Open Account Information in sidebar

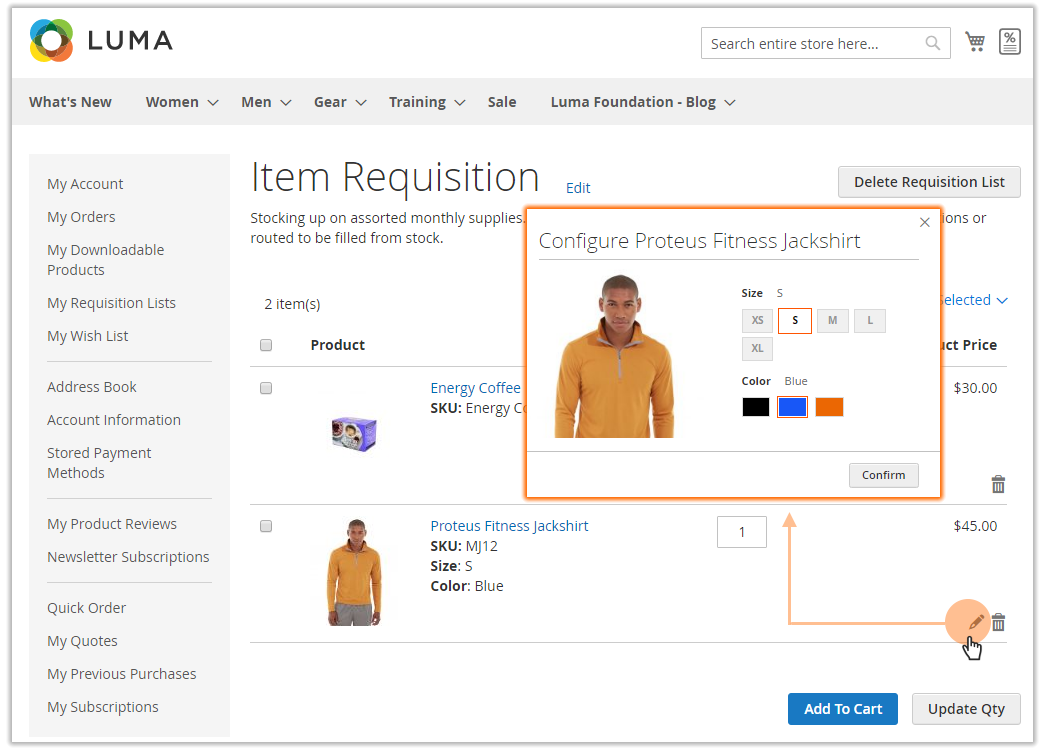point(114,420)
